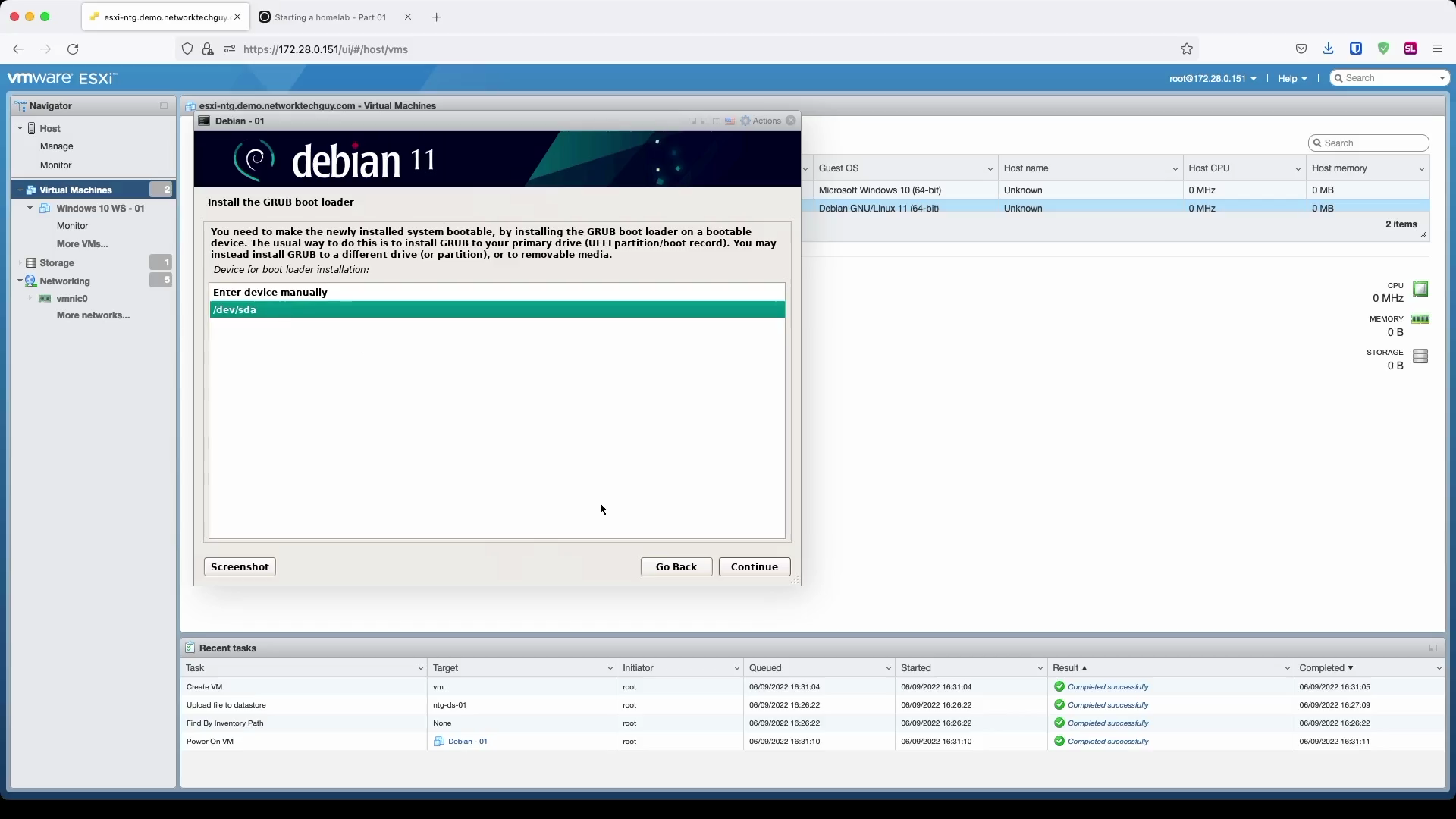Image resolution: width=1456 pixels, height=819 pixels.
Task: Click the Go Back button in installer
Action: [x=676, y=567]
